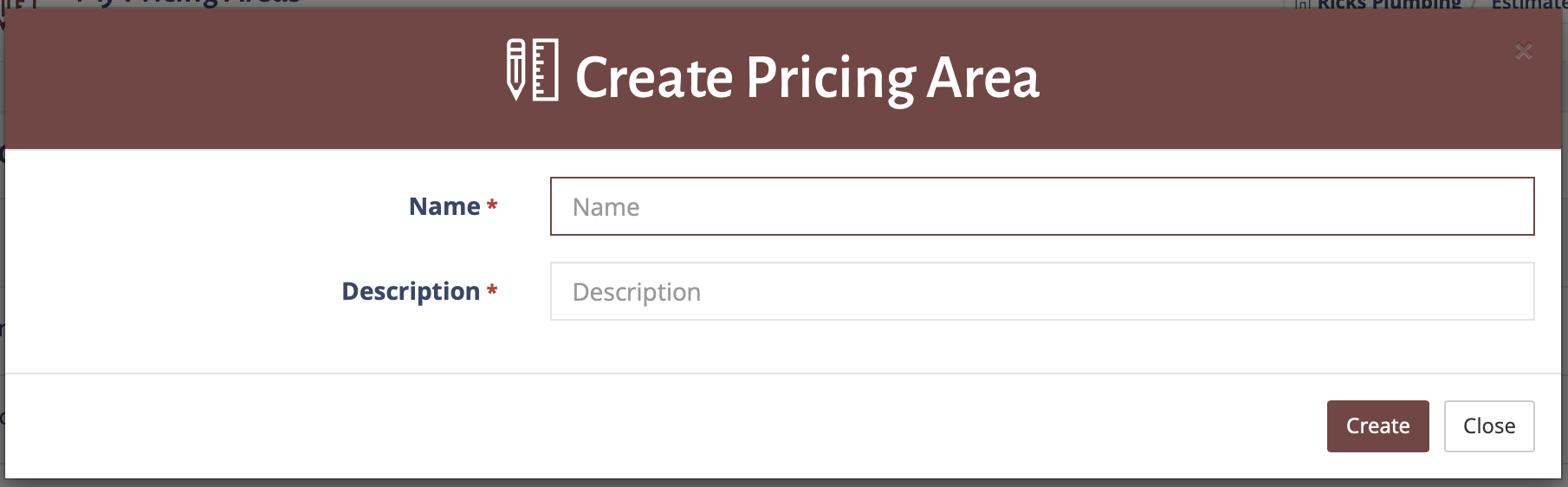Click the Description placeholder text

637,293
